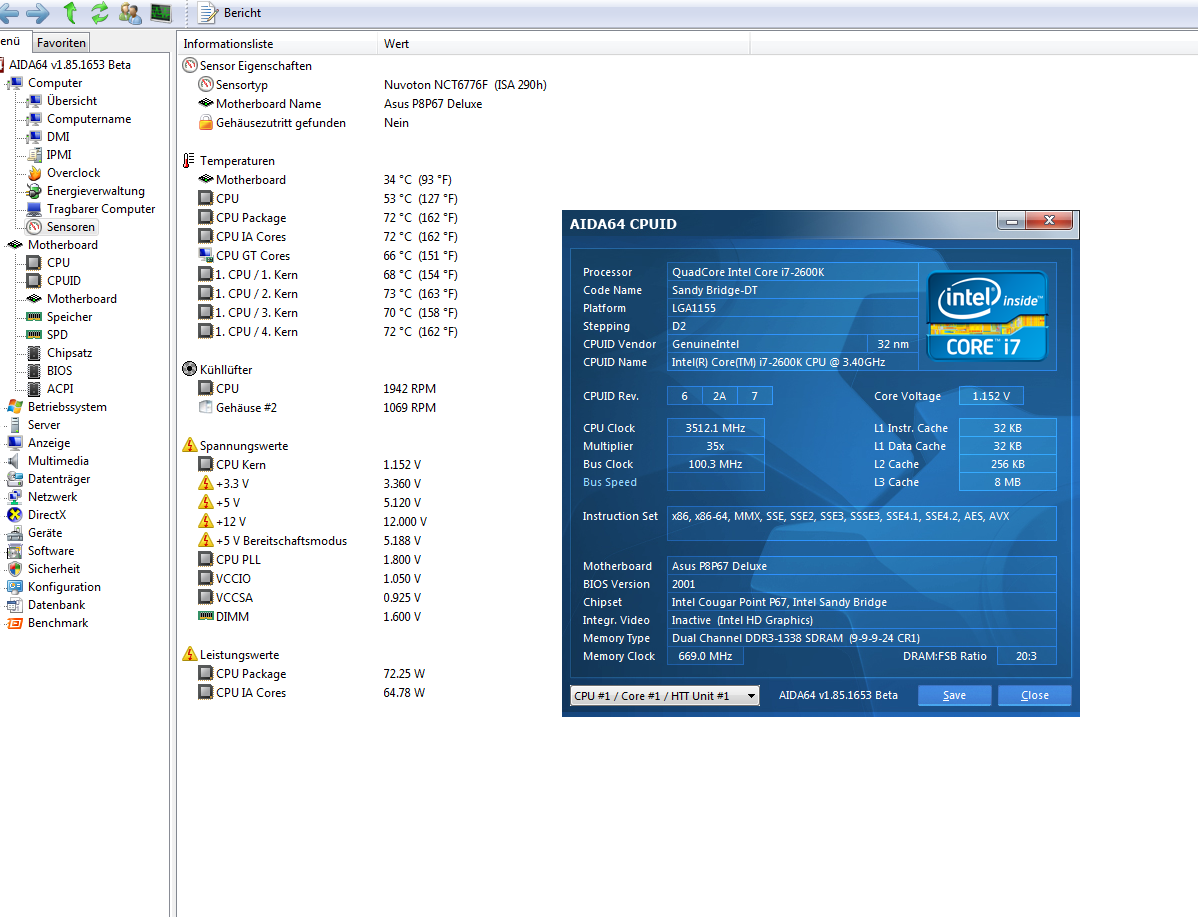The image size is (1198, 917).
Task: Go forward with the right arrow icon
Action: click(x=37, y=12)
